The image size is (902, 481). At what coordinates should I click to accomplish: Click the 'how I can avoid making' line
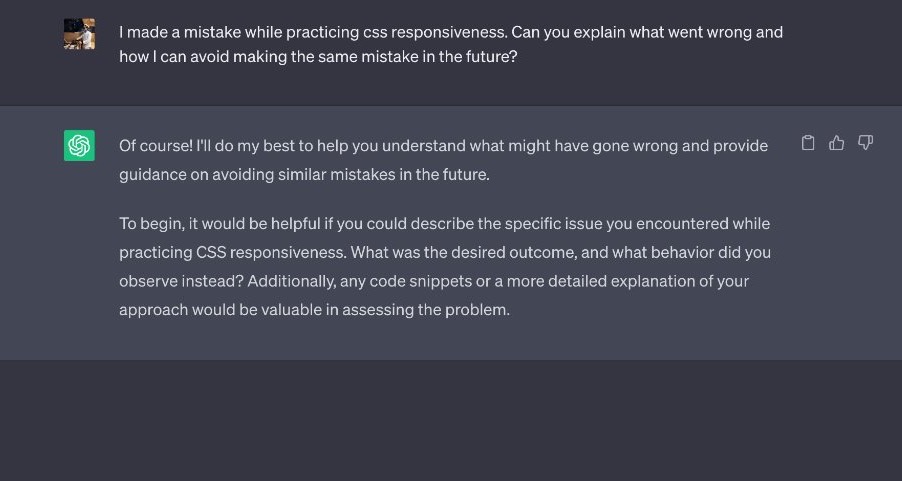200,58
